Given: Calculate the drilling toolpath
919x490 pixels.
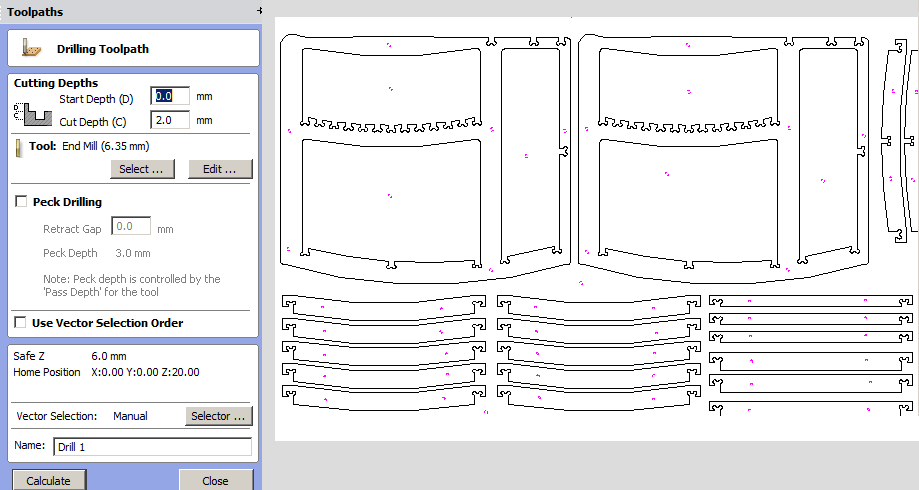Looking at the screenshot, I should [x=49, y=480].
